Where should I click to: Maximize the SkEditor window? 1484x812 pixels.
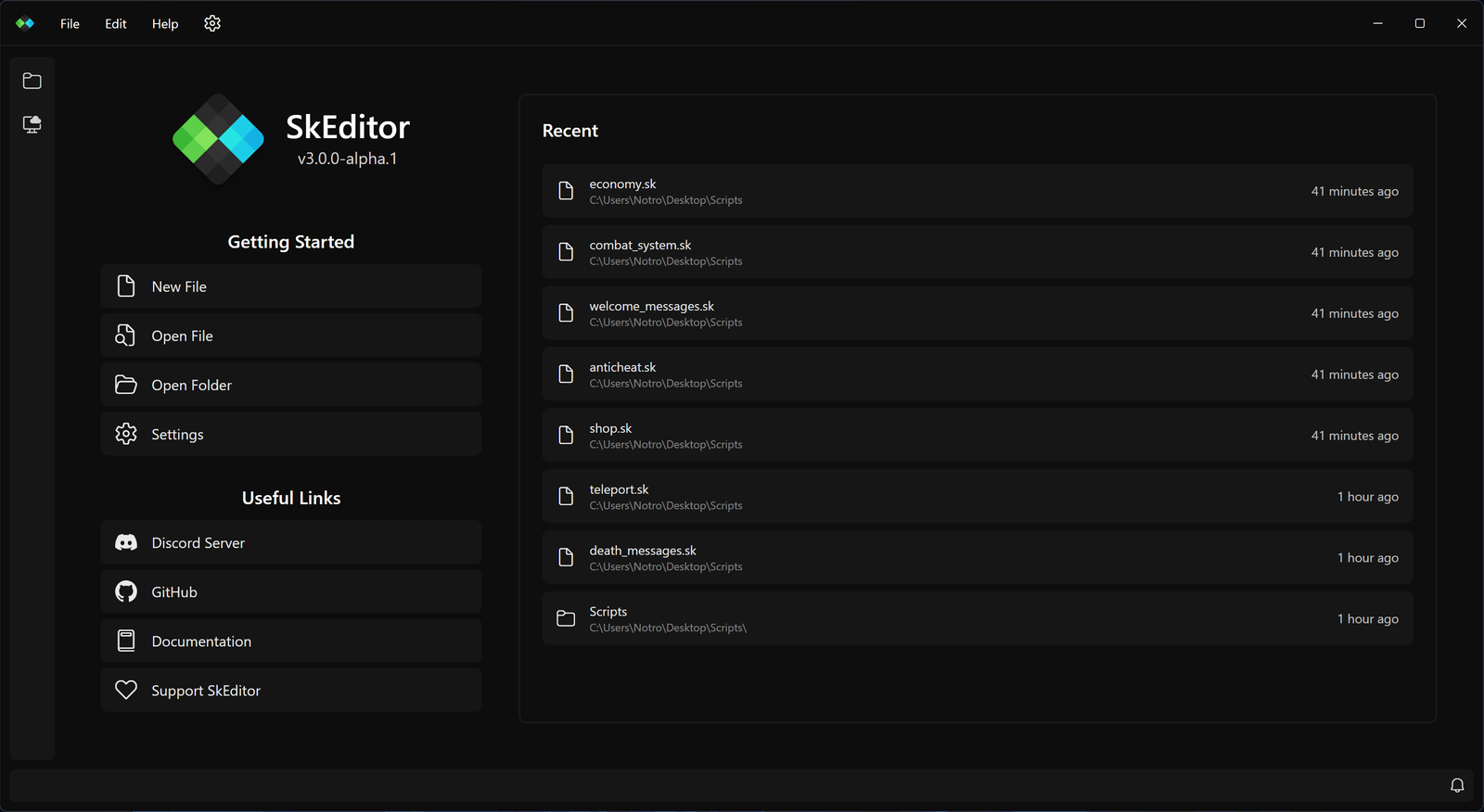pyautogui.click(x=1419, y=23)
